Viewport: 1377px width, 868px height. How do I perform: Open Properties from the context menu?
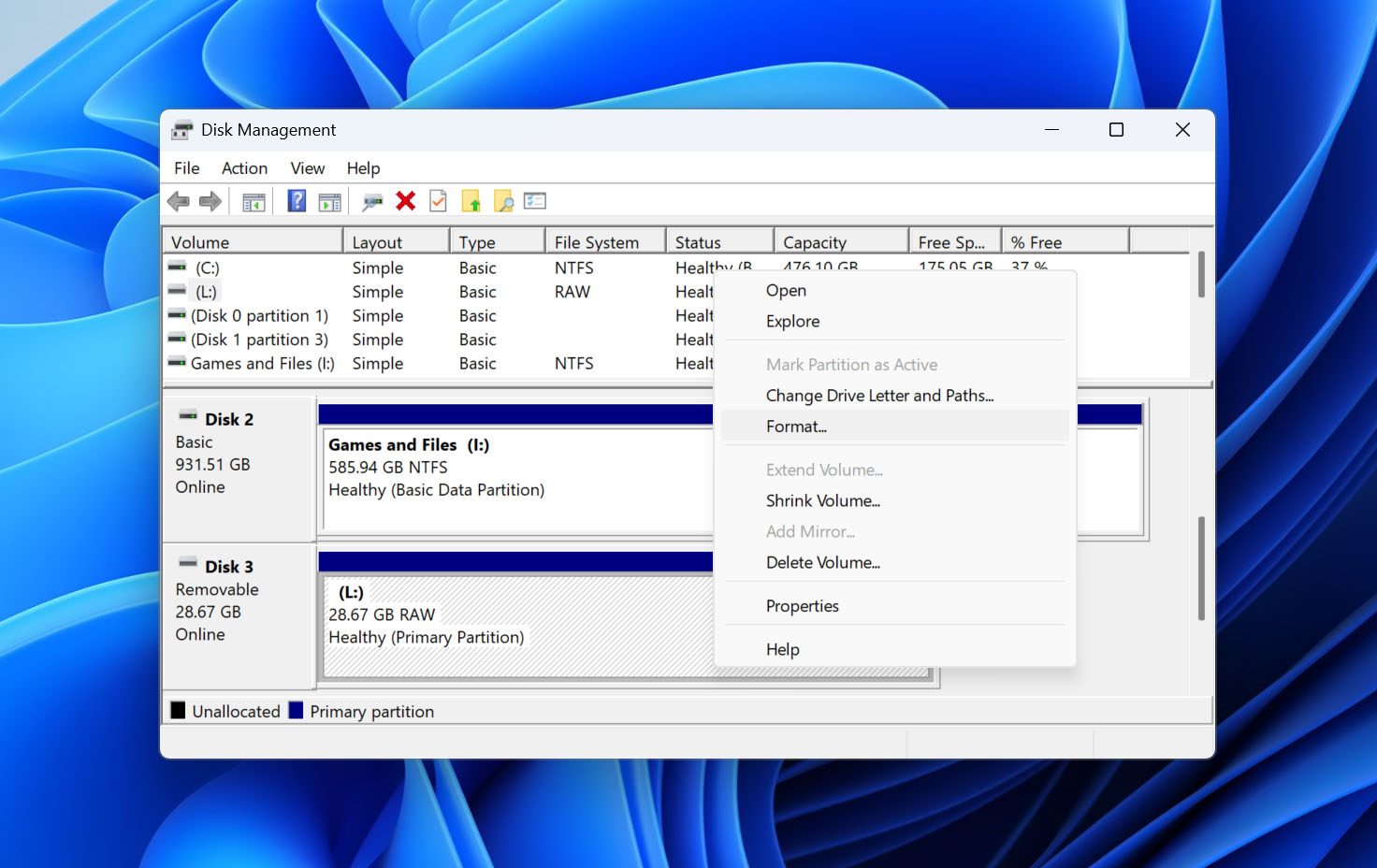(894, 606)
